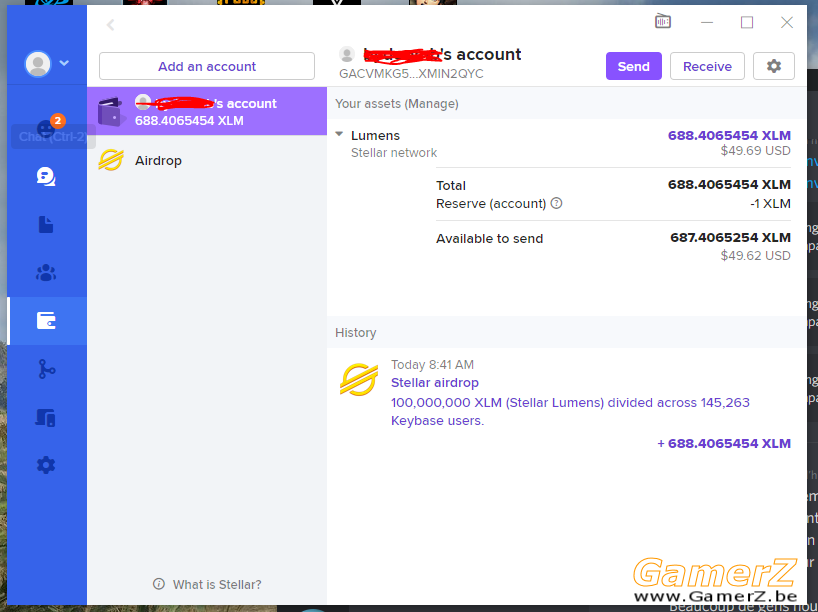Open the Git tab in the sidebar
818x612 pixels.
coord(46,369)
